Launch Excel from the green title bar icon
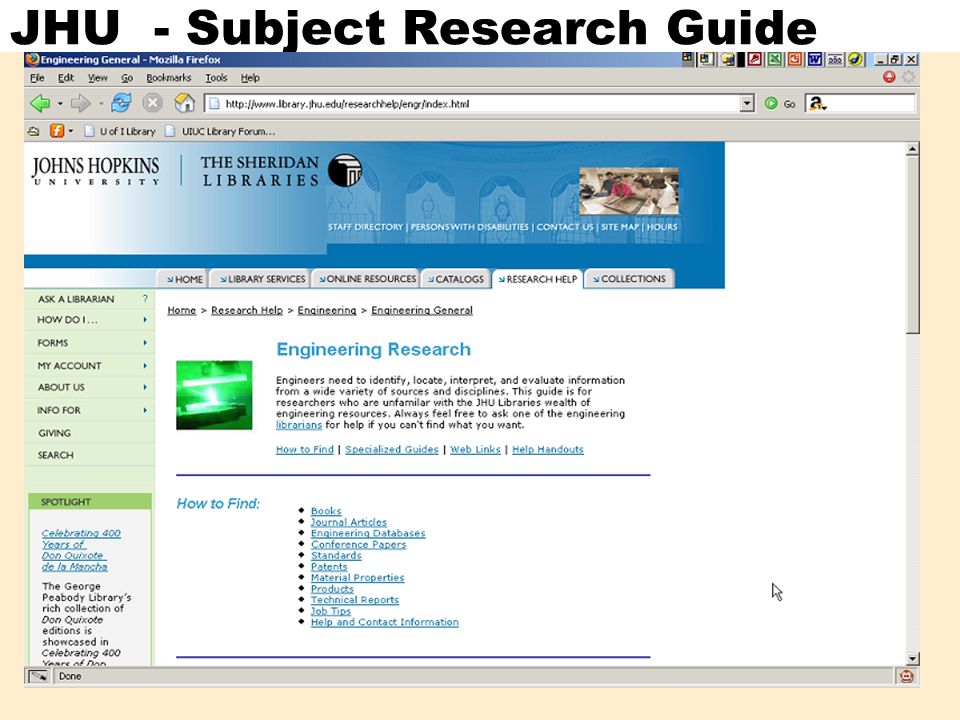This screenshot has width=960, height=720. (774, 59)
